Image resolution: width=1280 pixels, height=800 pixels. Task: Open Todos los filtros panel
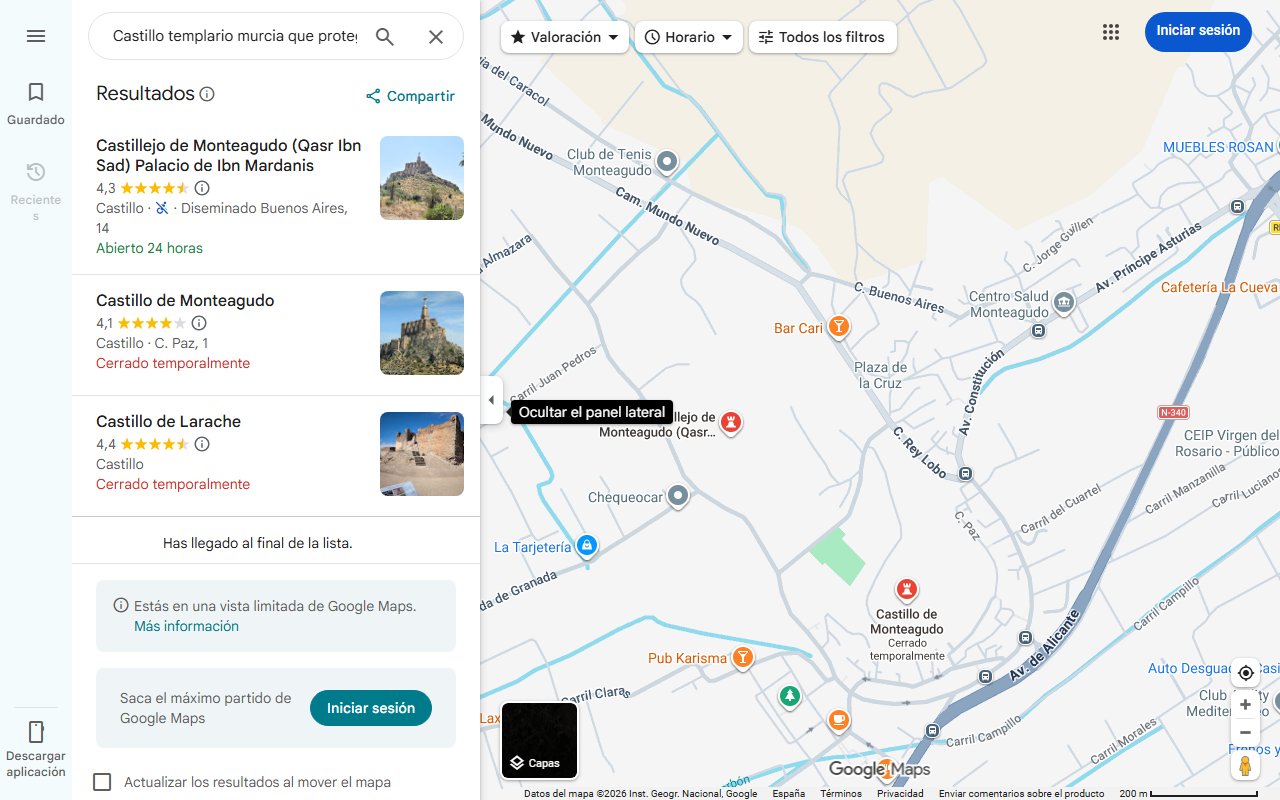point(821,37)
